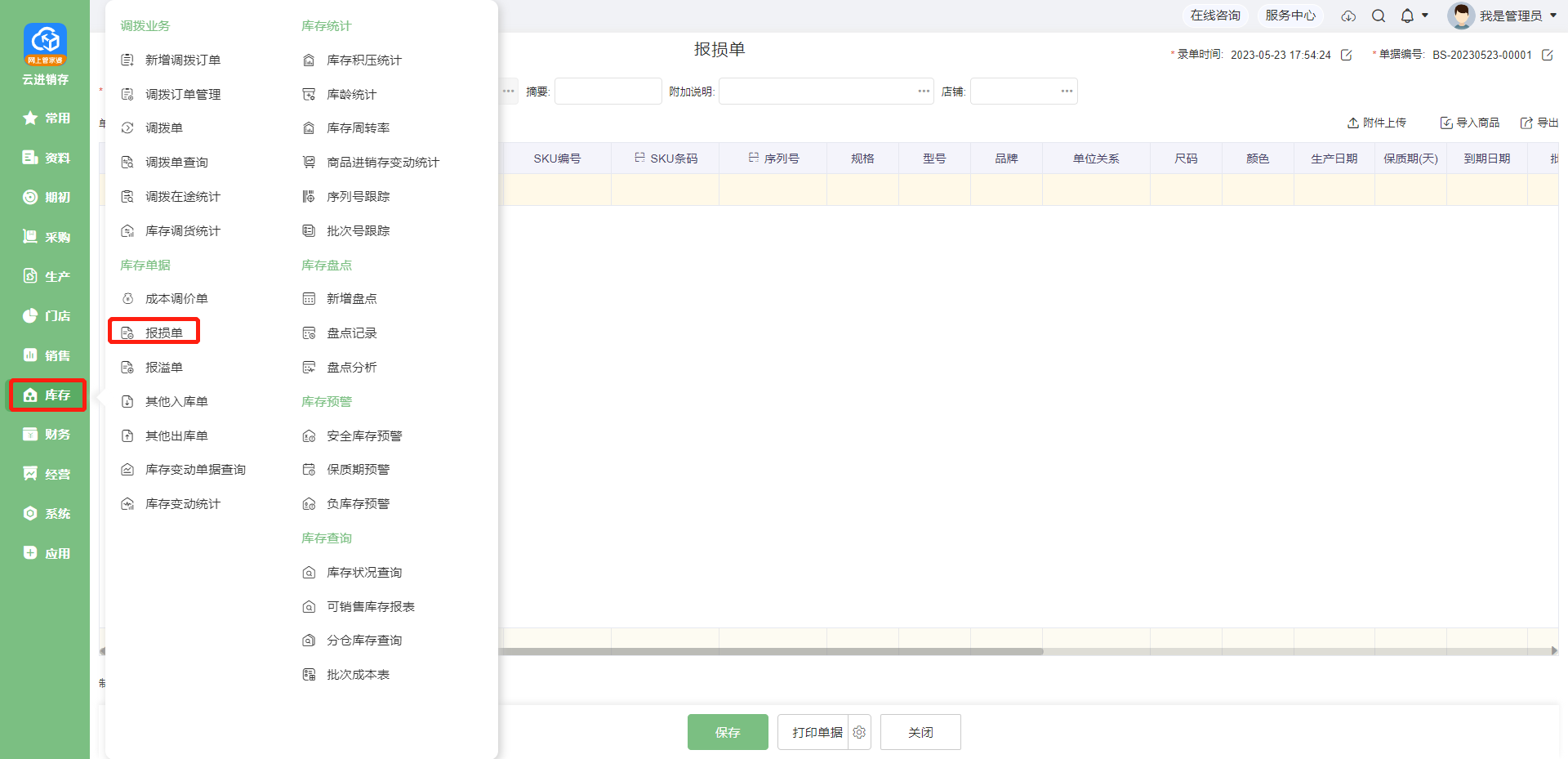Open the 门店 sidebar section
The image size is (1568, 759).
pos(45,315)
